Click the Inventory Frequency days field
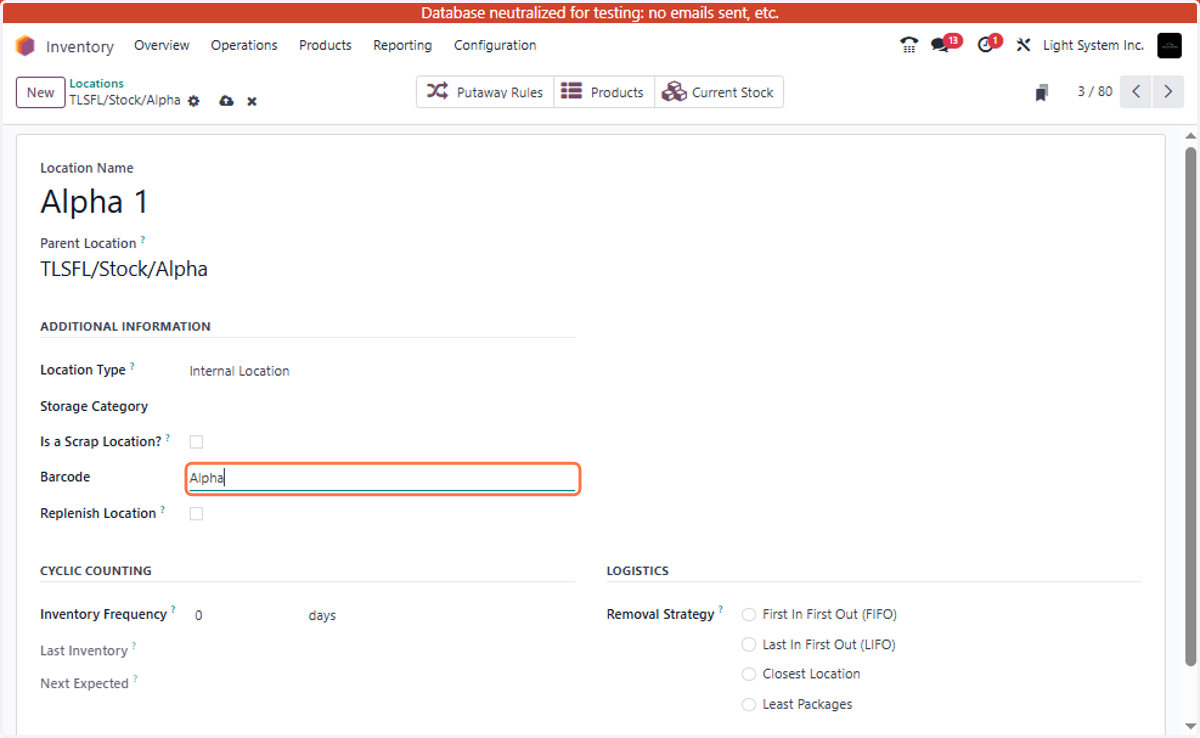1200x738 pixels. pos(245,616)
